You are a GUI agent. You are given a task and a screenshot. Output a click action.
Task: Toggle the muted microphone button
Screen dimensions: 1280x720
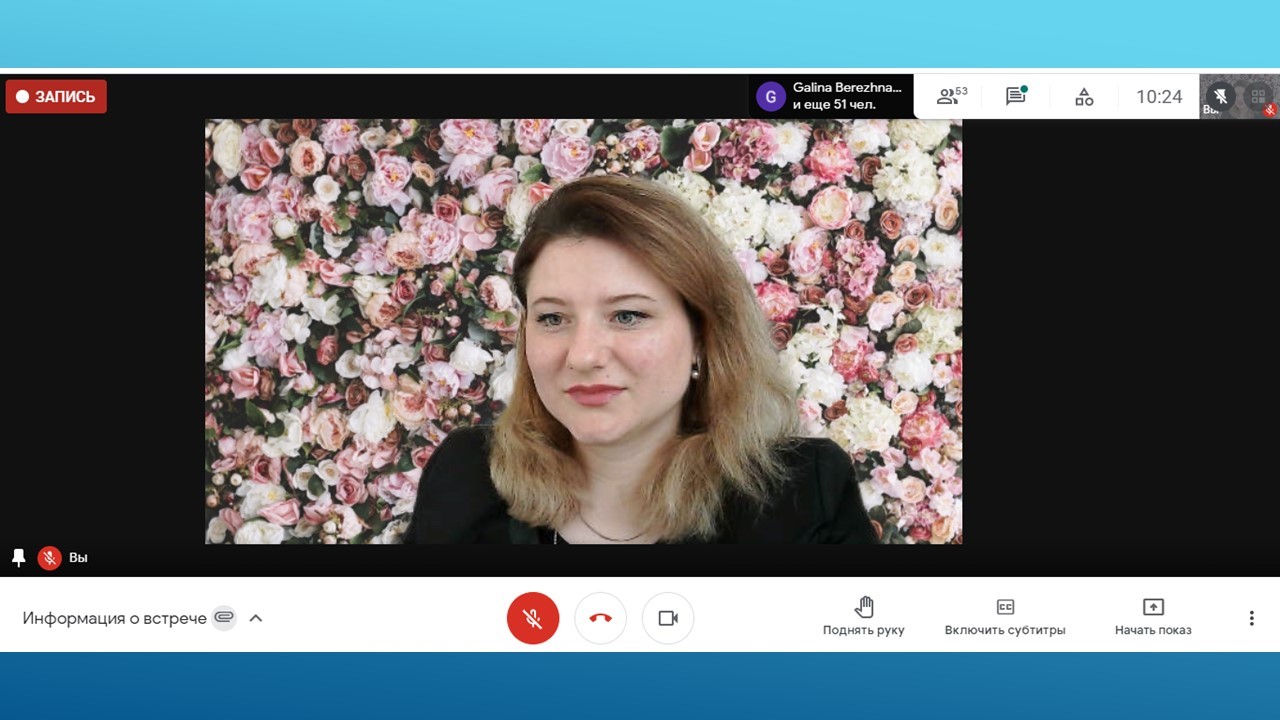(x=533, y=618)
